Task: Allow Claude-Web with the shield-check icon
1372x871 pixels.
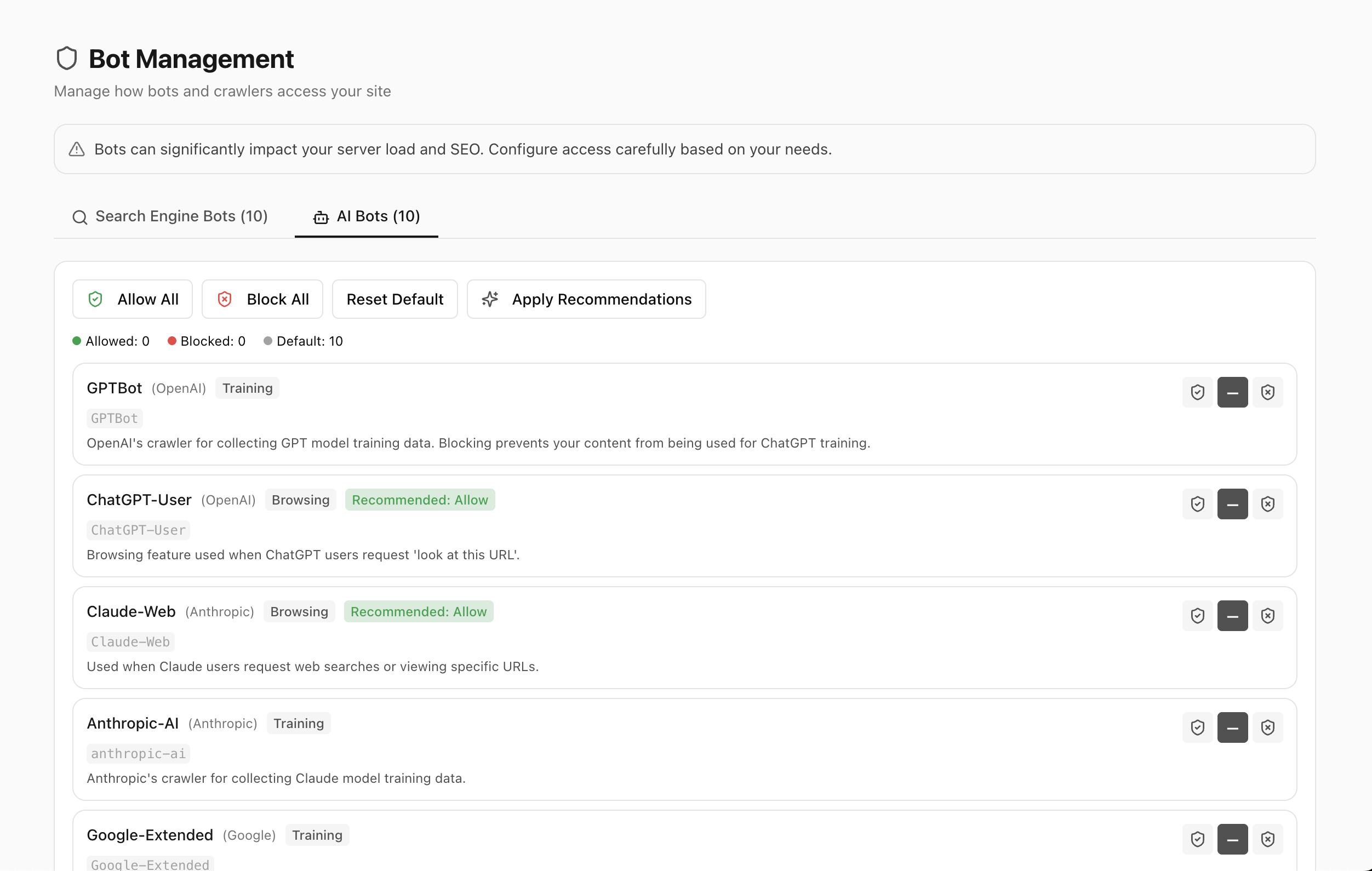Action: 1197,615
